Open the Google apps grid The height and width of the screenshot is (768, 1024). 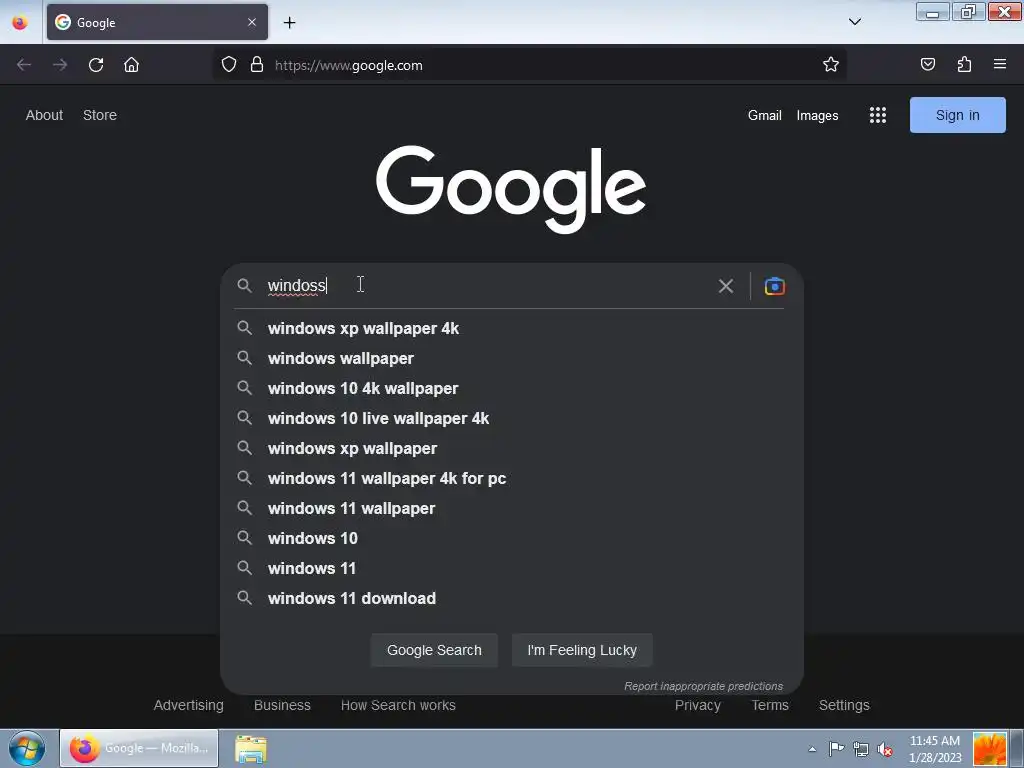(878, 116)
